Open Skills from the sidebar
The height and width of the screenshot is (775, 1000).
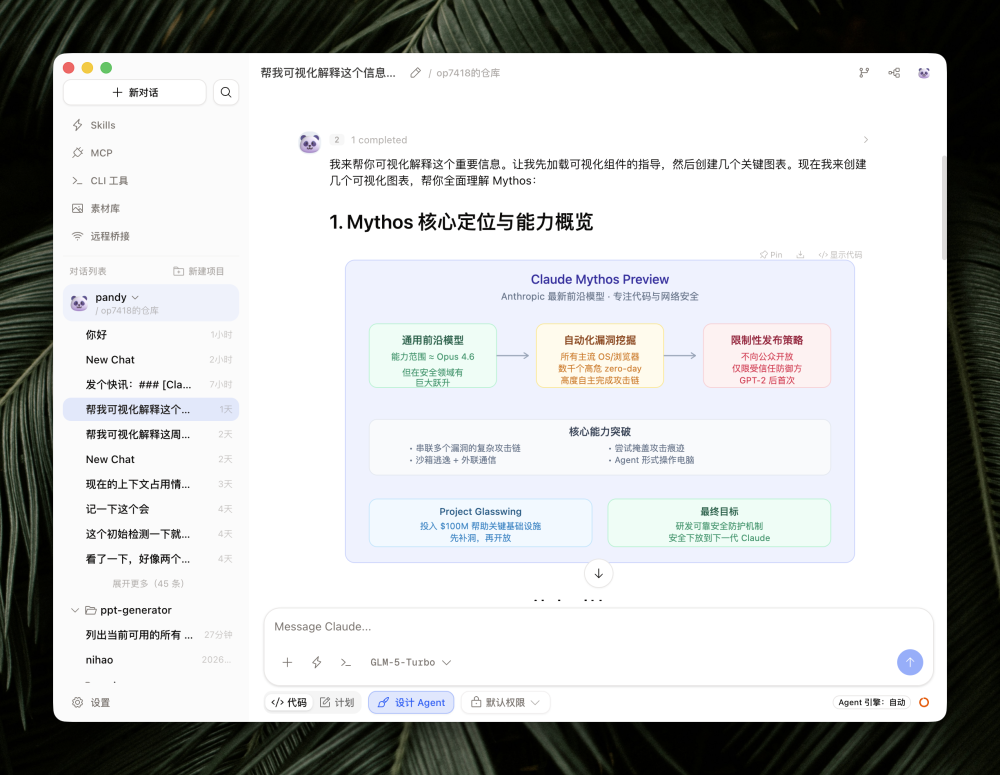[x=103, y=124]
